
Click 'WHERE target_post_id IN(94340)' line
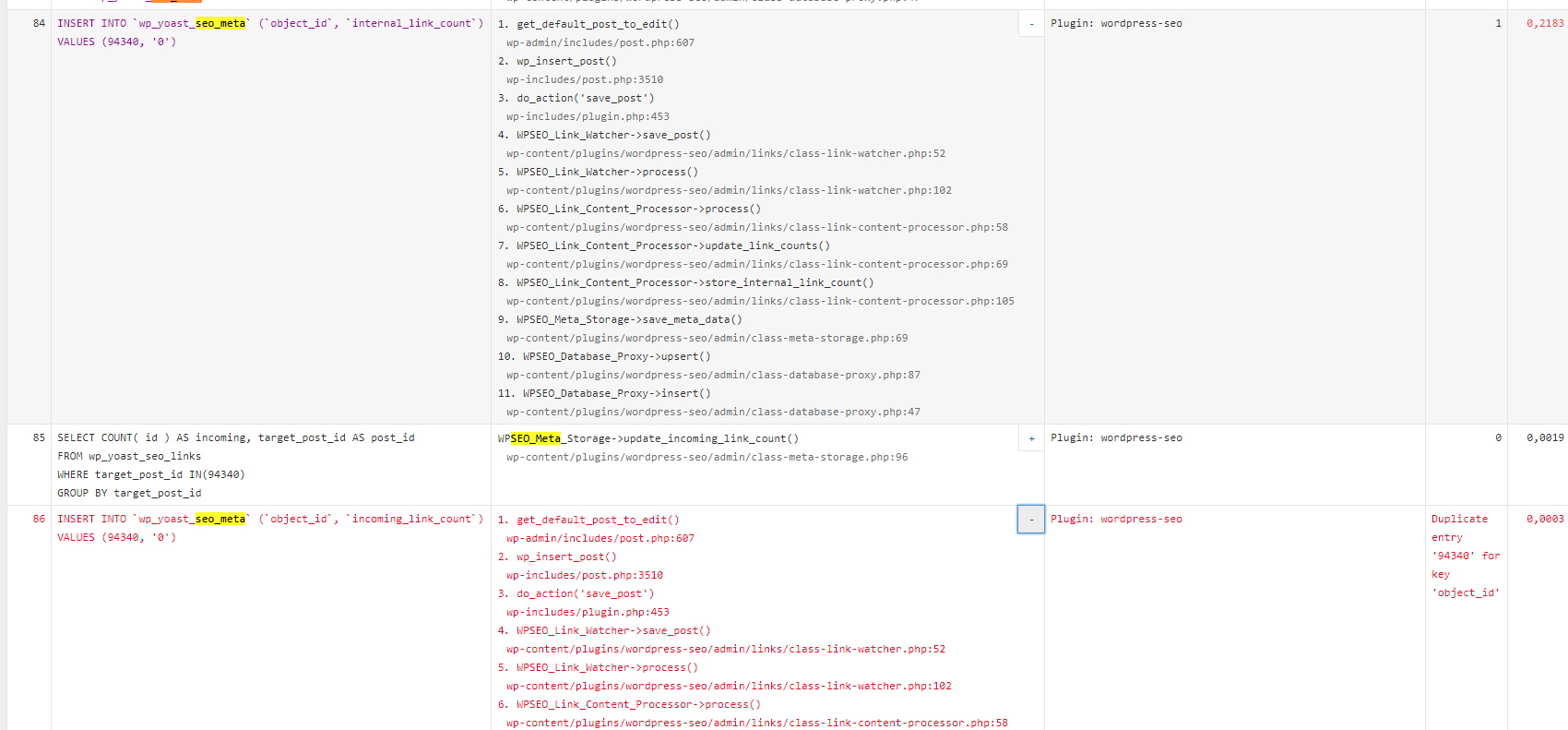coord(151,475)
